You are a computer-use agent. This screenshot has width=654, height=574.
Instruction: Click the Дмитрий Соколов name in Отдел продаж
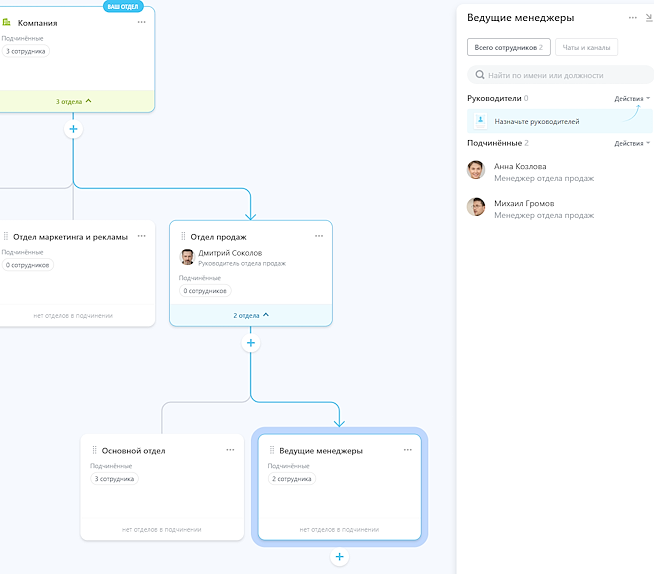(230, 253)
